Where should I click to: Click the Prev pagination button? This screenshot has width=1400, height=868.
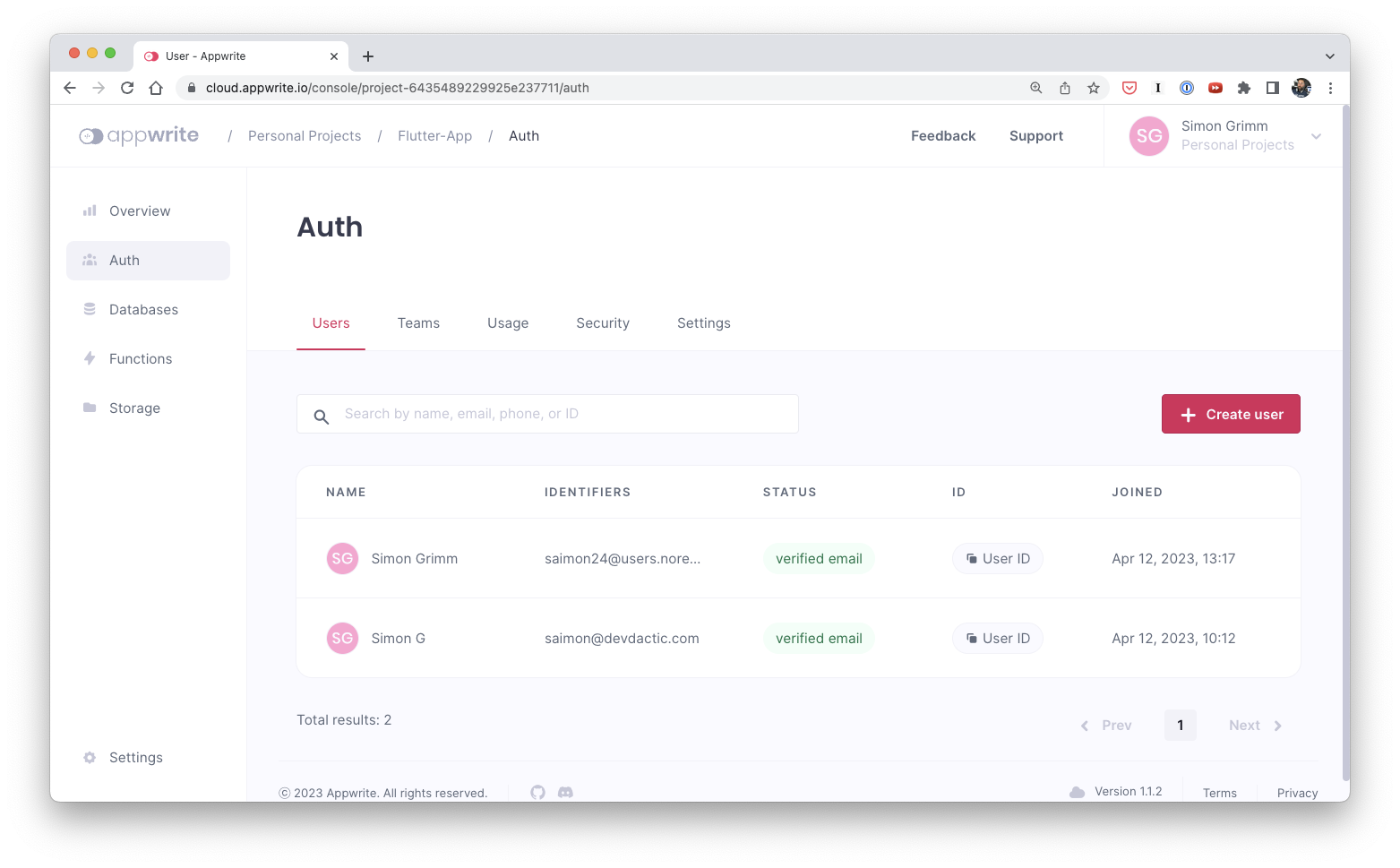click(x=1106, y=726)
